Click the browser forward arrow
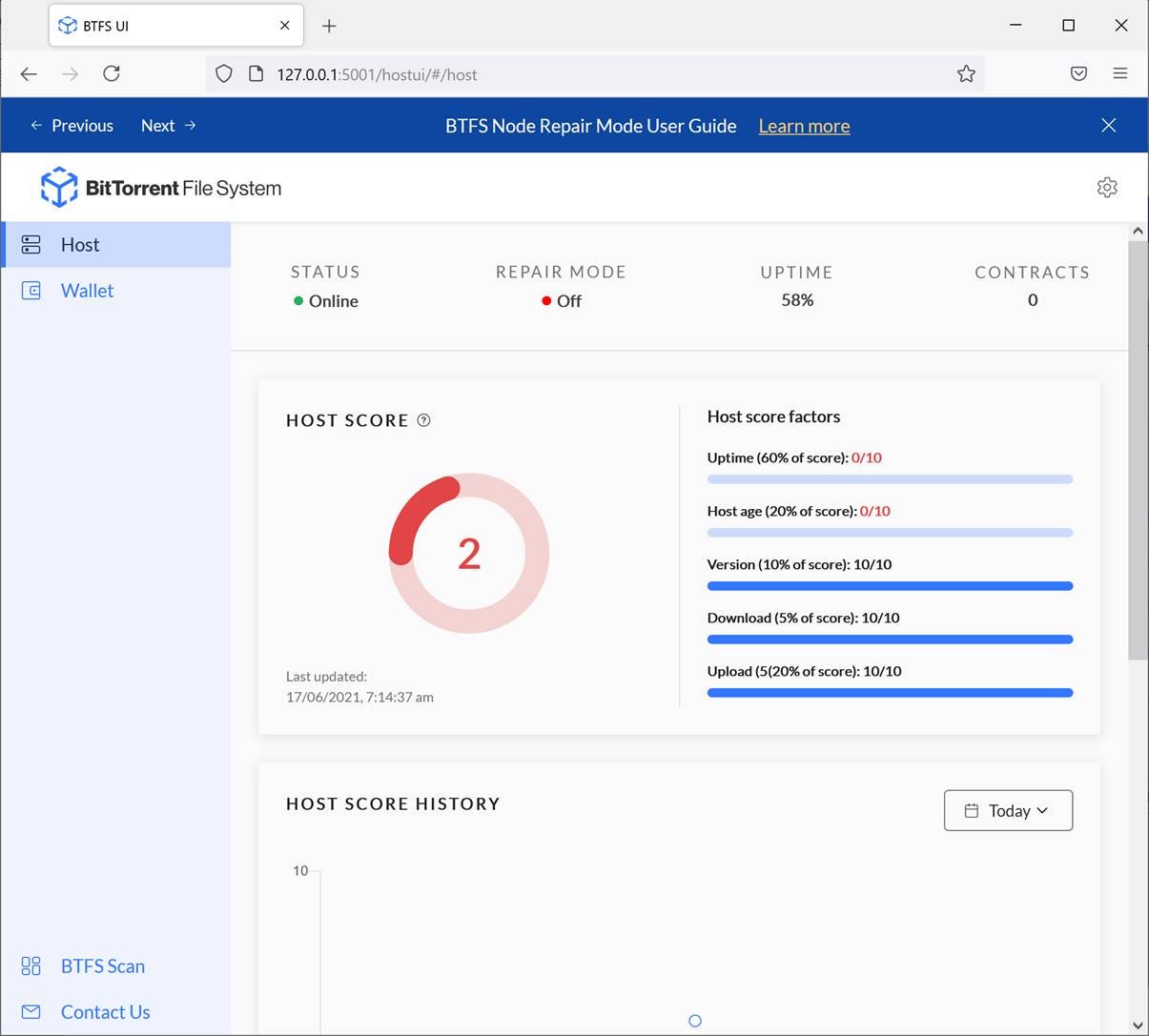This screenshot has height=1036, width=1149. coord(70,74)
